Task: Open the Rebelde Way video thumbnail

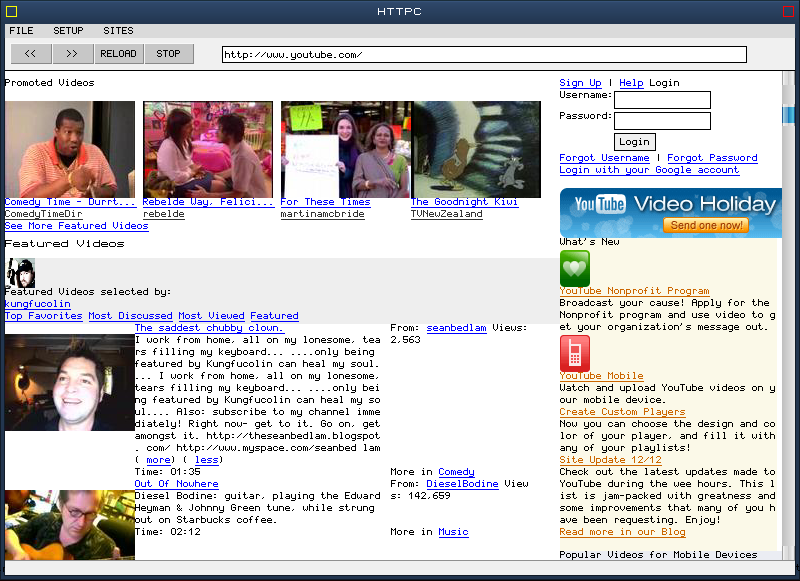Action: tap(208, 149)
